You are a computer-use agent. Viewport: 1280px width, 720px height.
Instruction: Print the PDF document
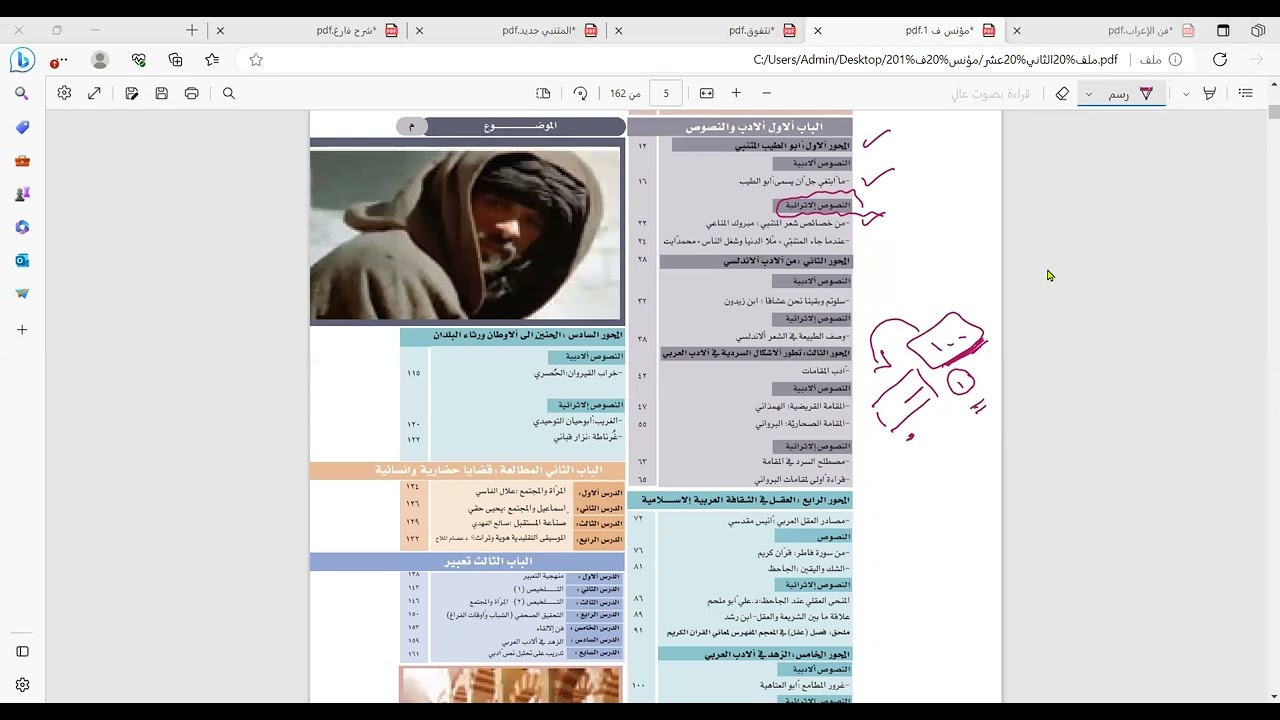pyautogui.click(x=191, y=93)
